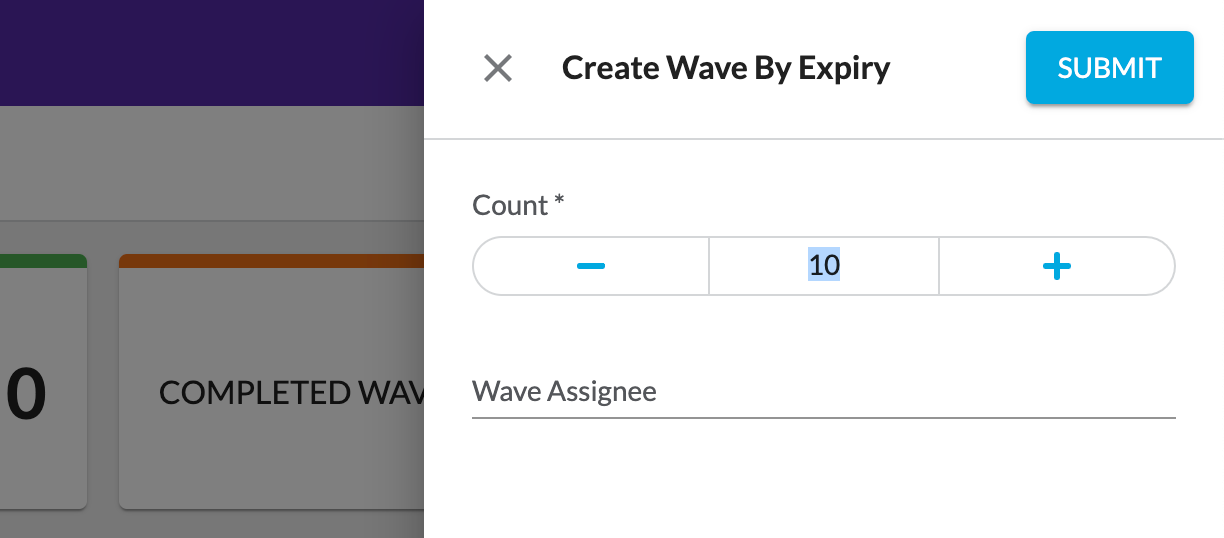The image size is (1224, 538).
Task: Click the Count field label
Action: (x=510, y=205)
